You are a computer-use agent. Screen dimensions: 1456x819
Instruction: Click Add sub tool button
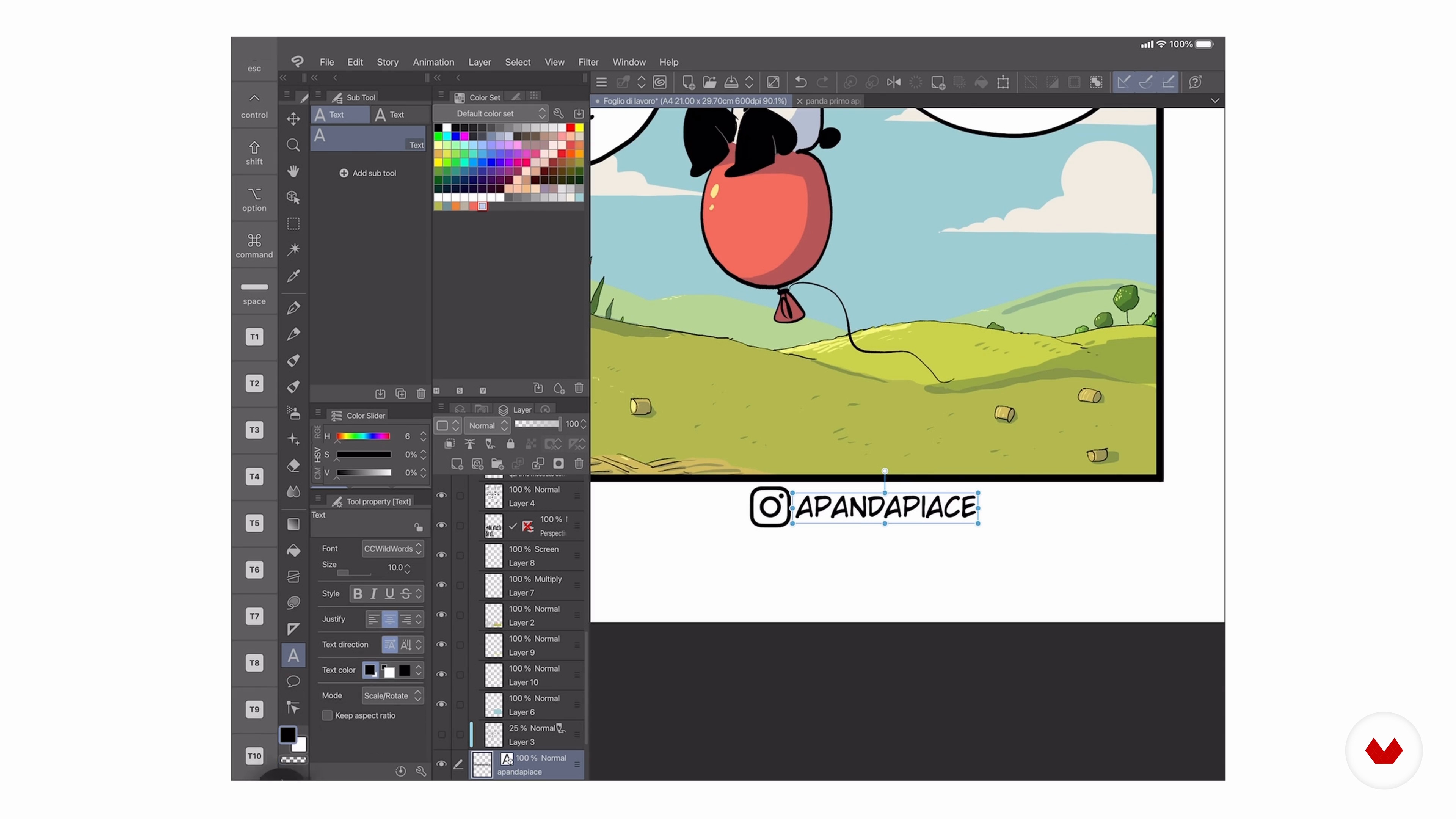[x=368, y=173]
